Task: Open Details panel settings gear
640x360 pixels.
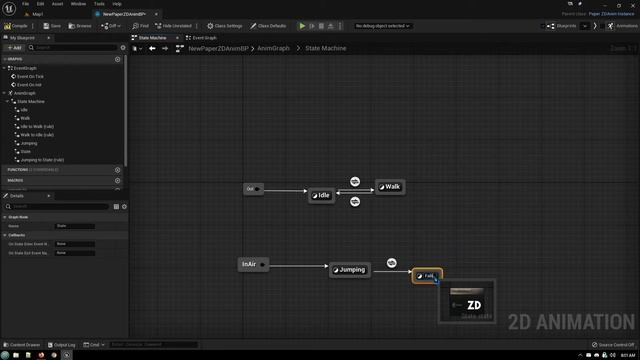Action: [x=124, y=207]
